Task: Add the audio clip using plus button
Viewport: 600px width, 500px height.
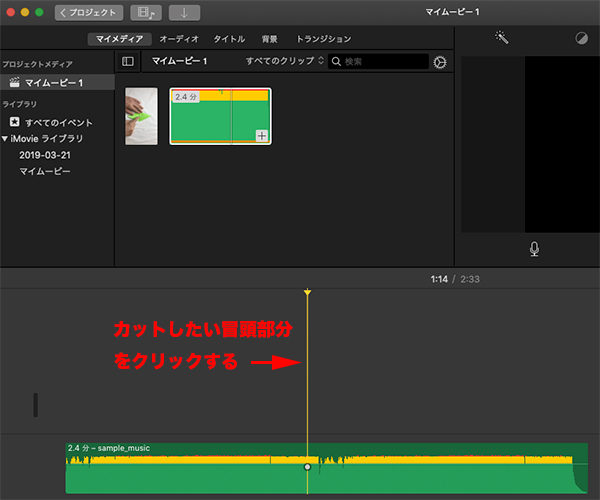Action: coord(262,136)
